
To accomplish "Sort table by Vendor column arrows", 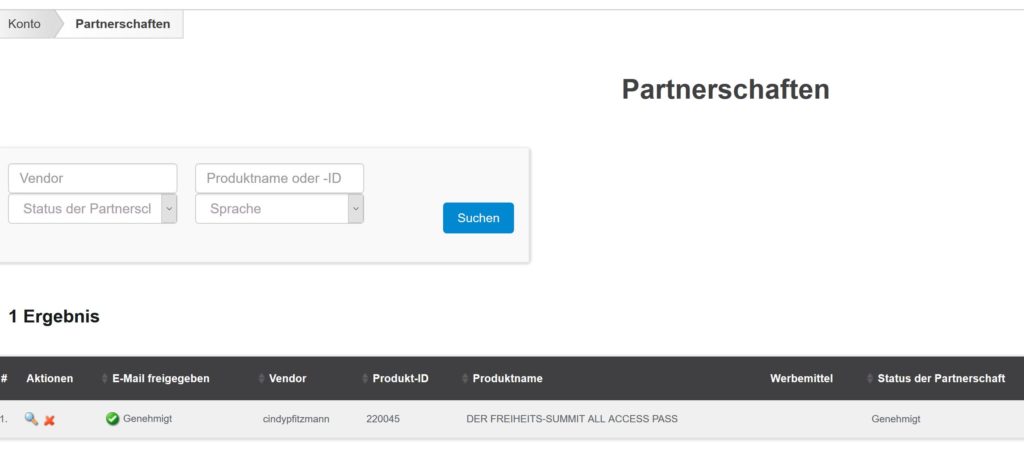I will (262, 378).
